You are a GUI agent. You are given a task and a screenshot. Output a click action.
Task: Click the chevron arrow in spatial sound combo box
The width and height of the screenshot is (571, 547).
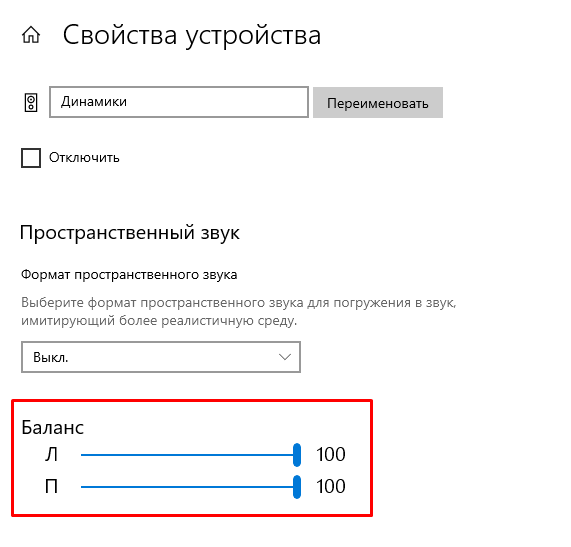[285, 357]
